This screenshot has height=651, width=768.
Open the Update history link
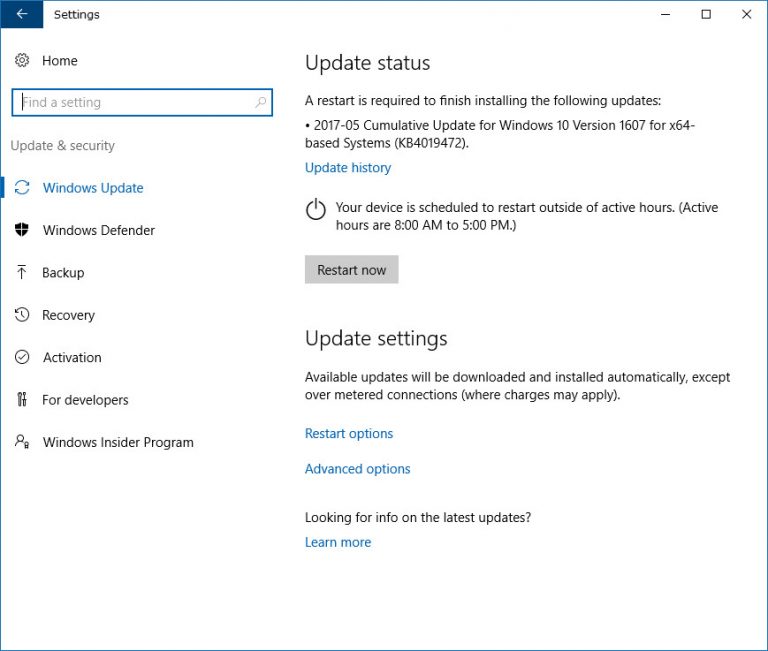click(348, 168)
